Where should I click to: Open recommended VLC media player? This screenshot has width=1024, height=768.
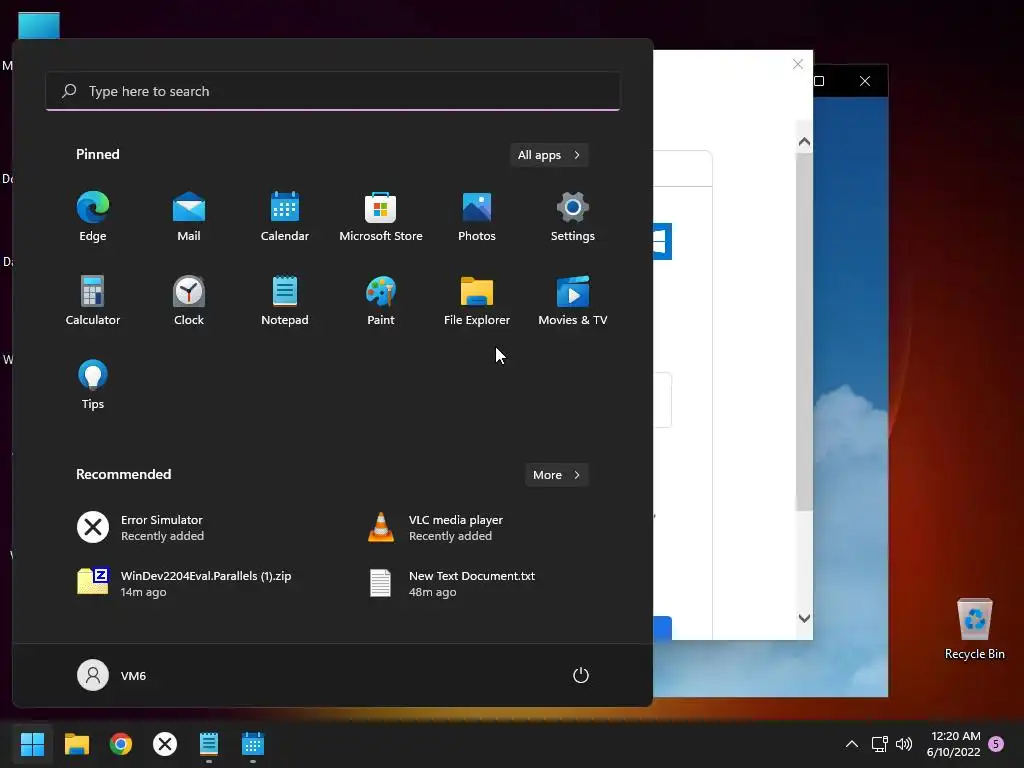click(x=435, y=528)
